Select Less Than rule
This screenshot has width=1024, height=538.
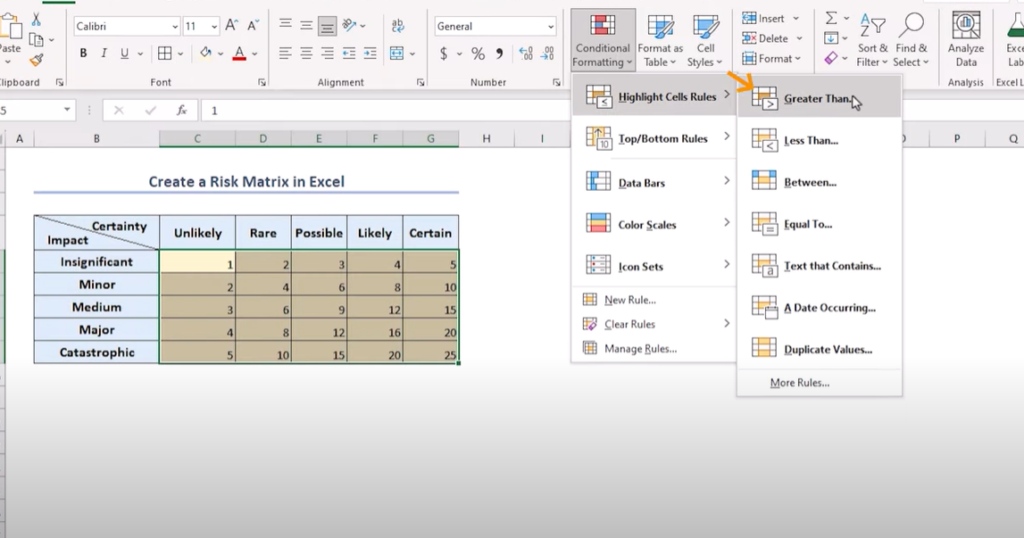[820, 140]
